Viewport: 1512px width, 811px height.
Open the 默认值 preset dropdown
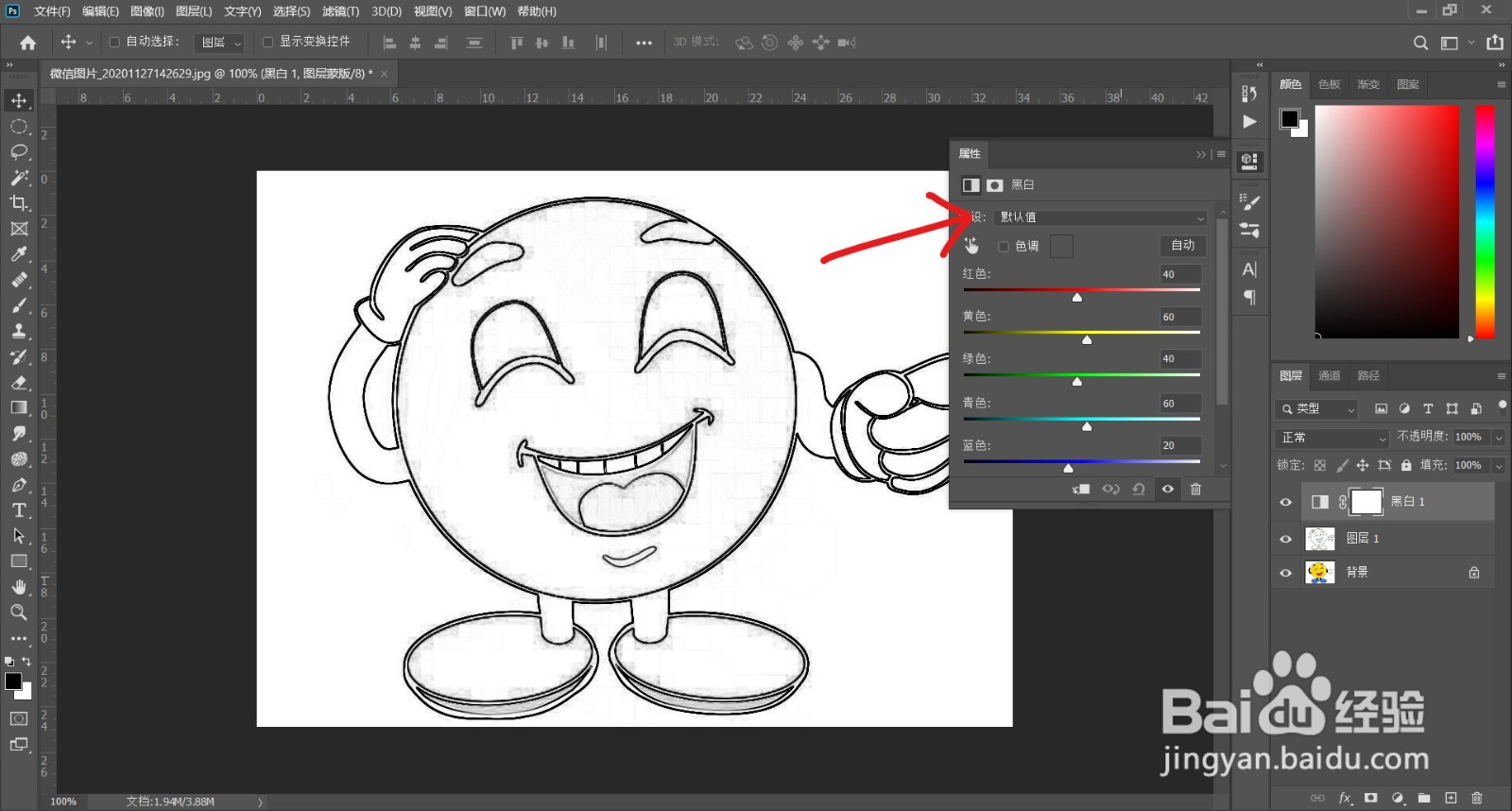coord(1101,217)
